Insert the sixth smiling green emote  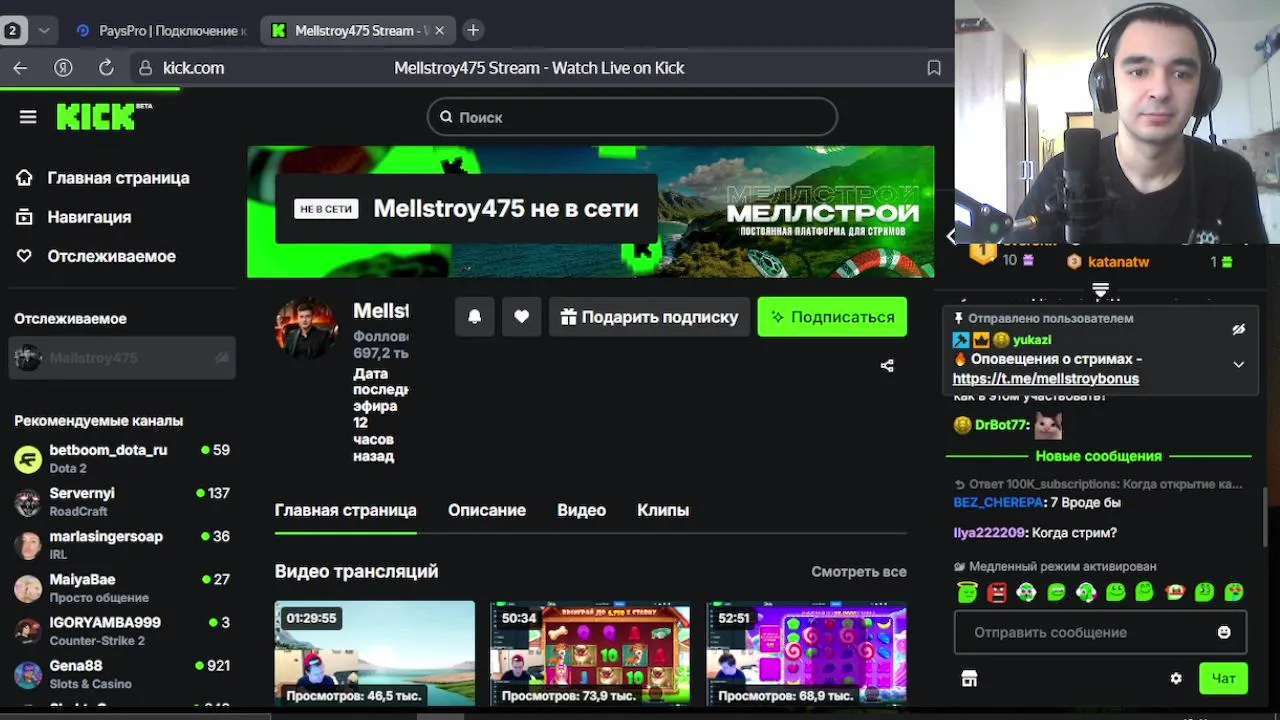pos(1115,592)
